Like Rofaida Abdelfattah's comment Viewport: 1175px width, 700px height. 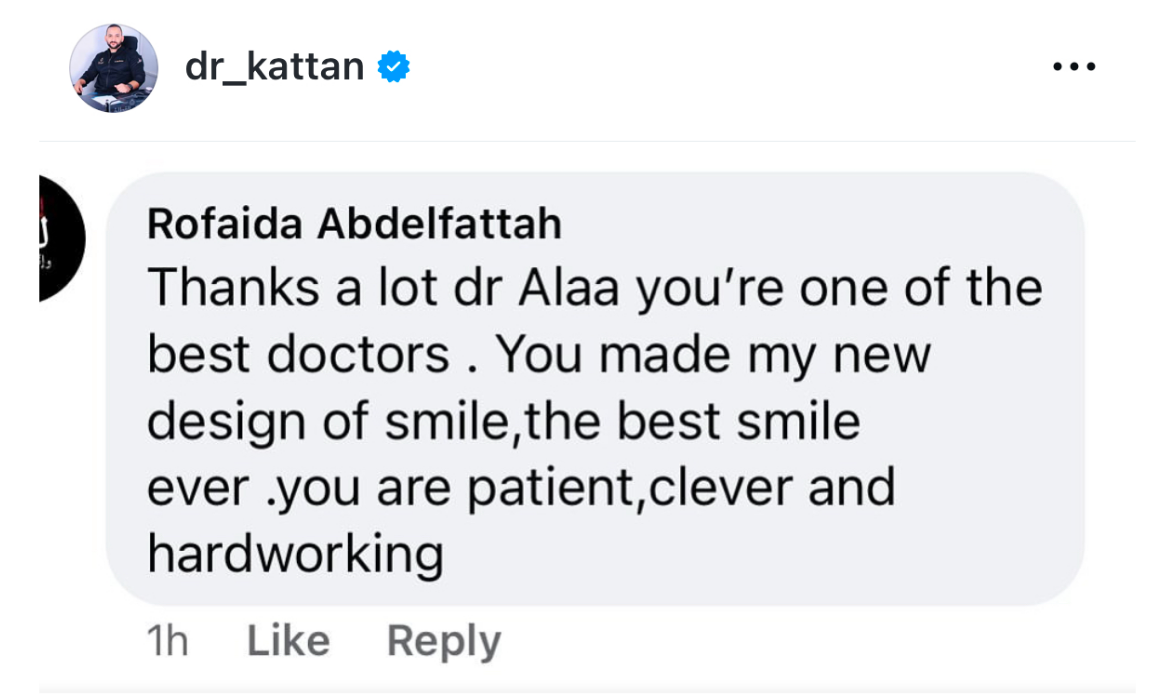click(288, 641)
